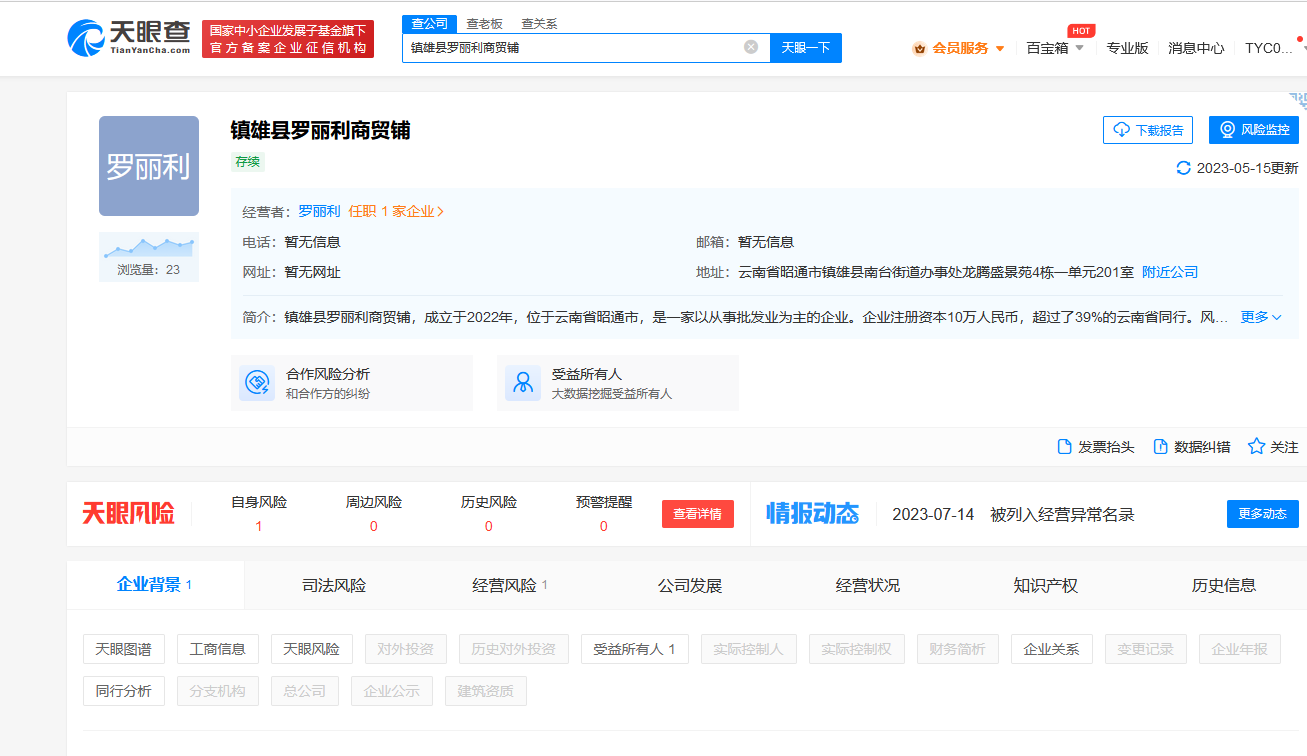Open 罗丽利 operator profile link
This screenshot has width=1307, height=756.
pos(319,211)
